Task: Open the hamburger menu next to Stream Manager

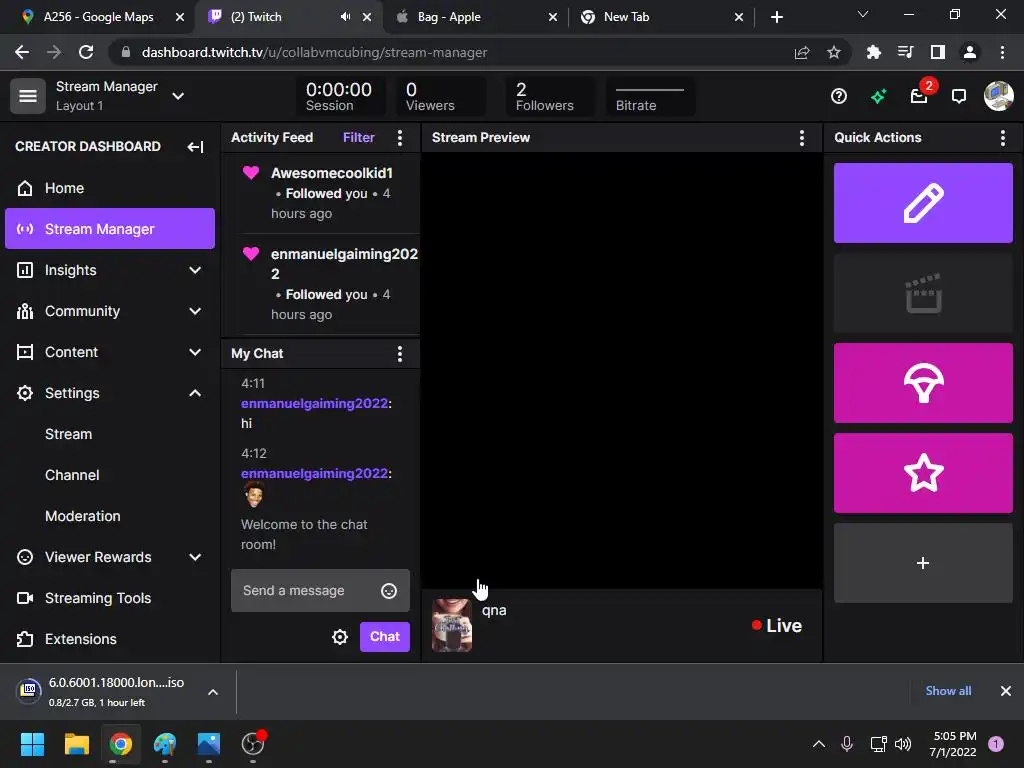Action: (27, 96)
